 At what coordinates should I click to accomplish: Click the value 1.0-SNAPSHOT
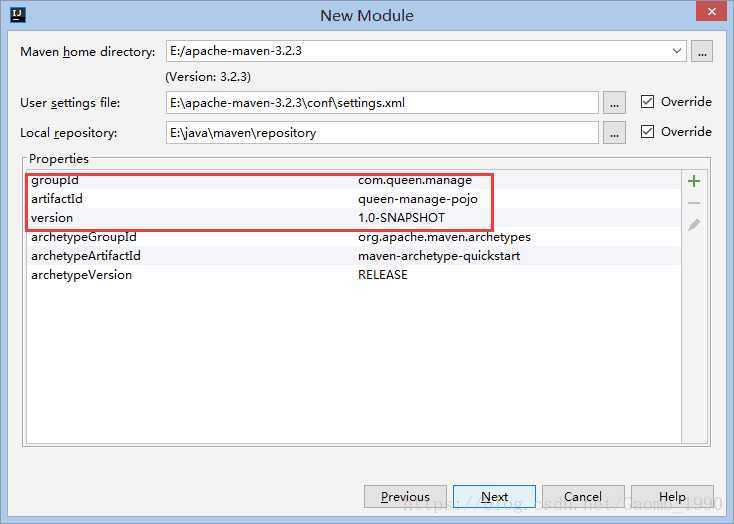(x=401, y=218)
